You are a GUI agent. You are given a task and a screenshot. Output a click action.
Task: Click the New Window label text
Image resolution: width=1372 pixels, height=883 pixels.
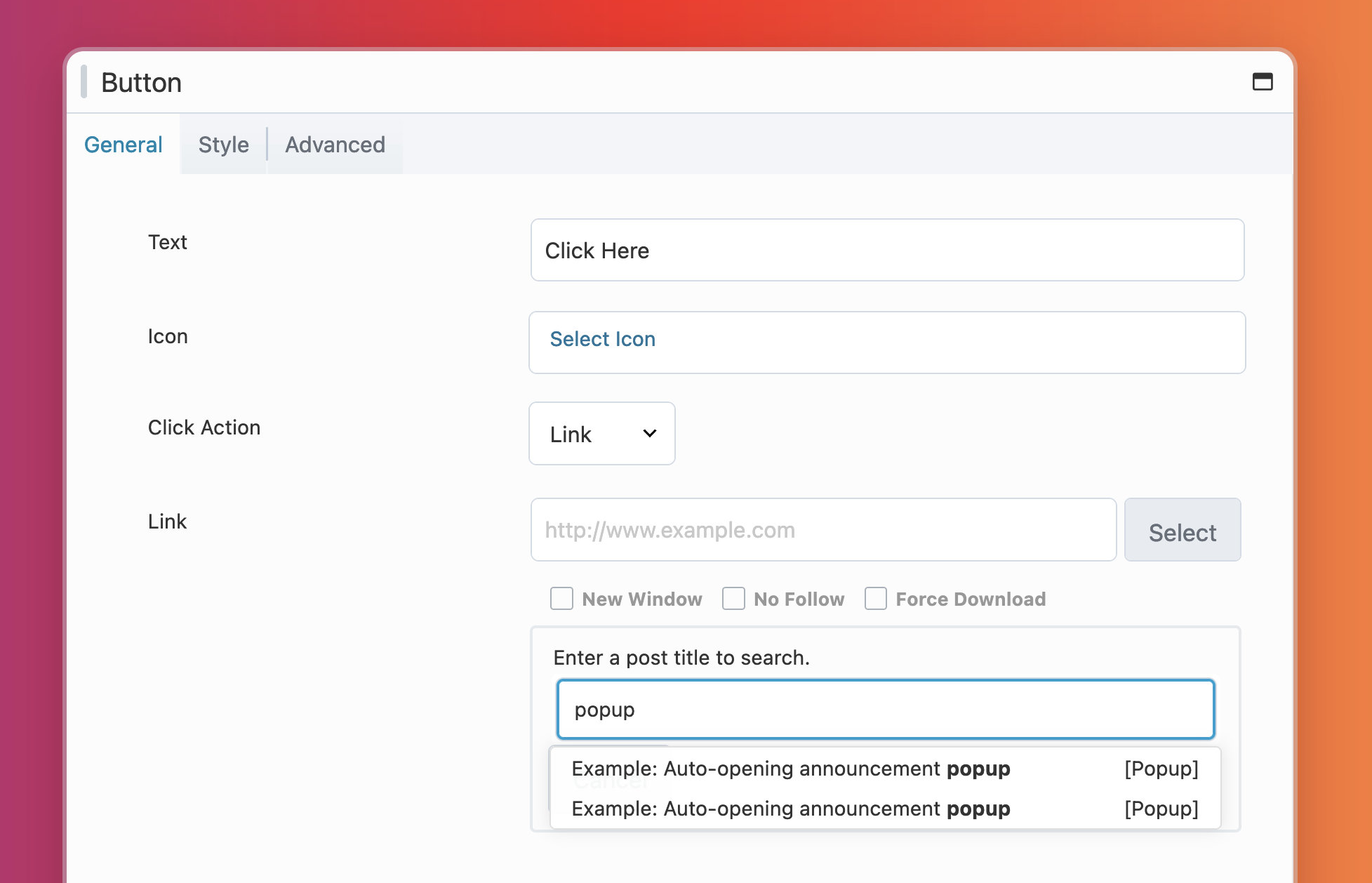(641, 599)
